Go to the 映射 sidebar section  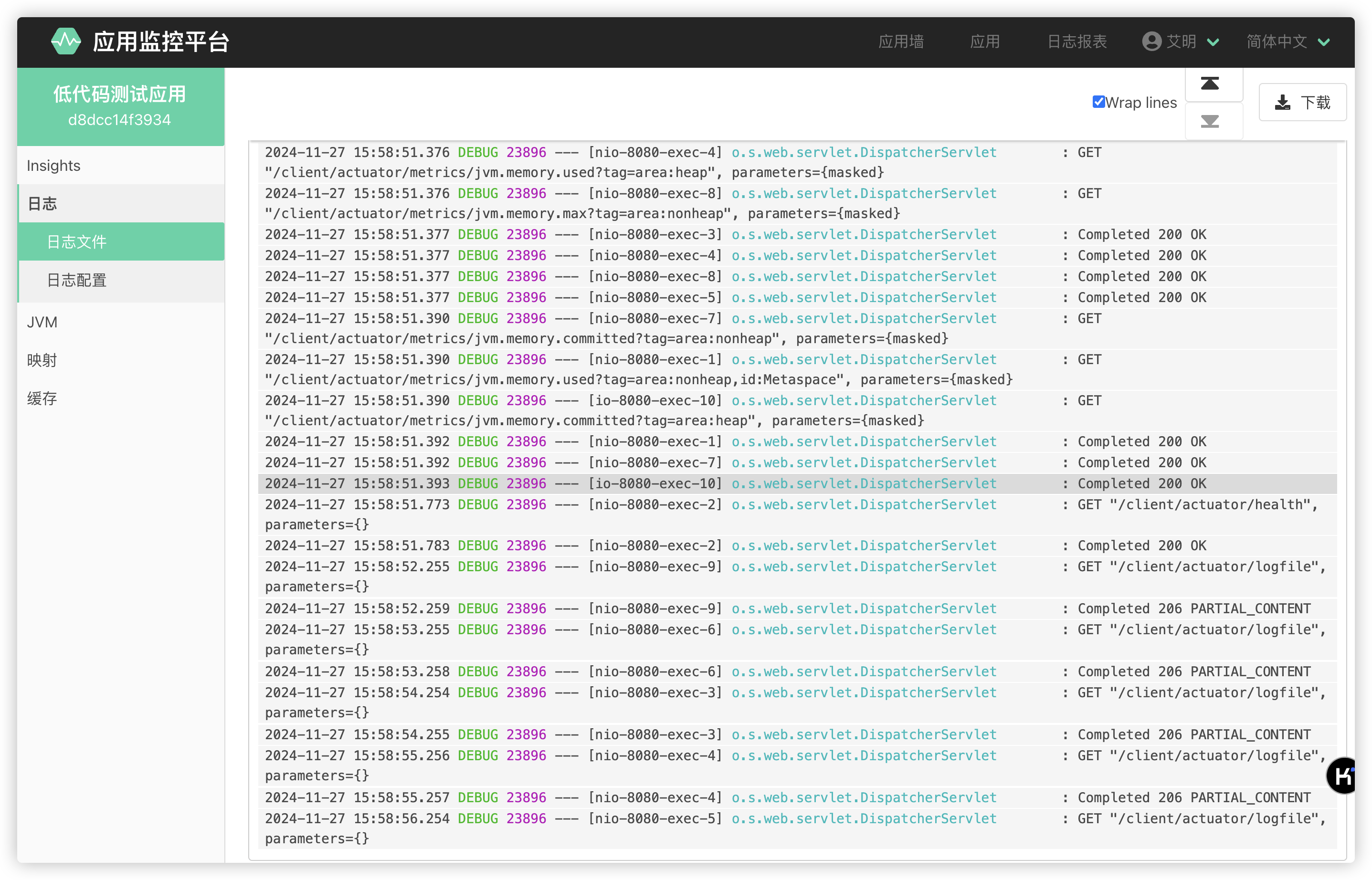coord(42,360)
